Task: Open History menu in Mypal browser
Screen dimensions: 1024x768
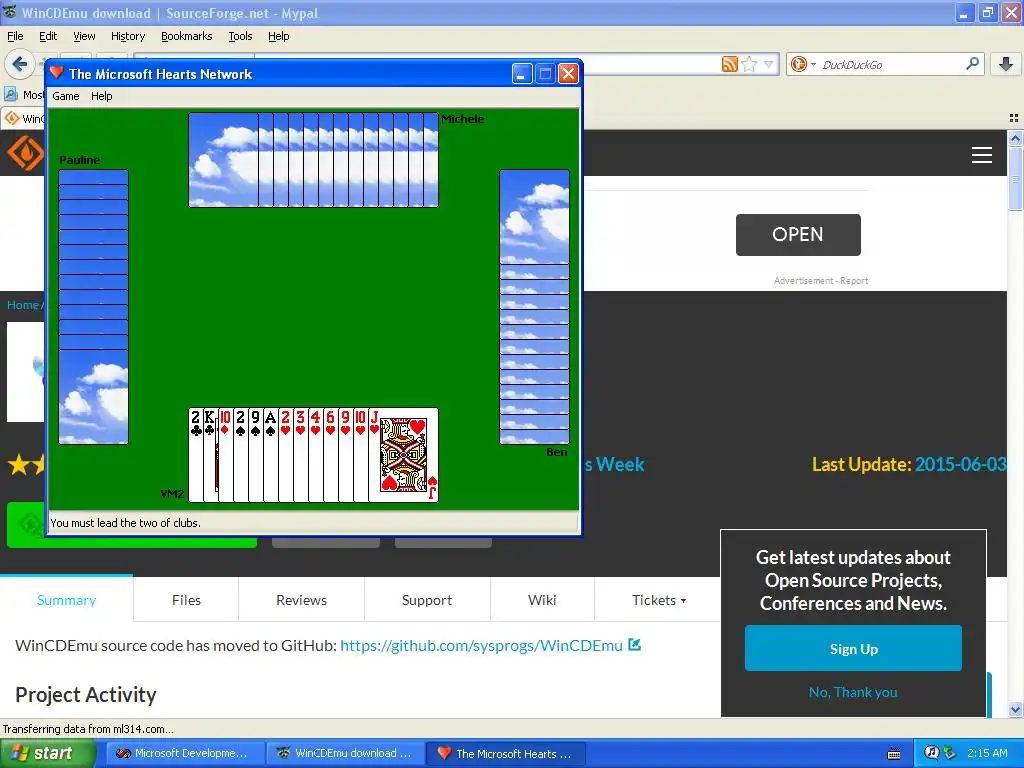Action: [x=127, y=36]
